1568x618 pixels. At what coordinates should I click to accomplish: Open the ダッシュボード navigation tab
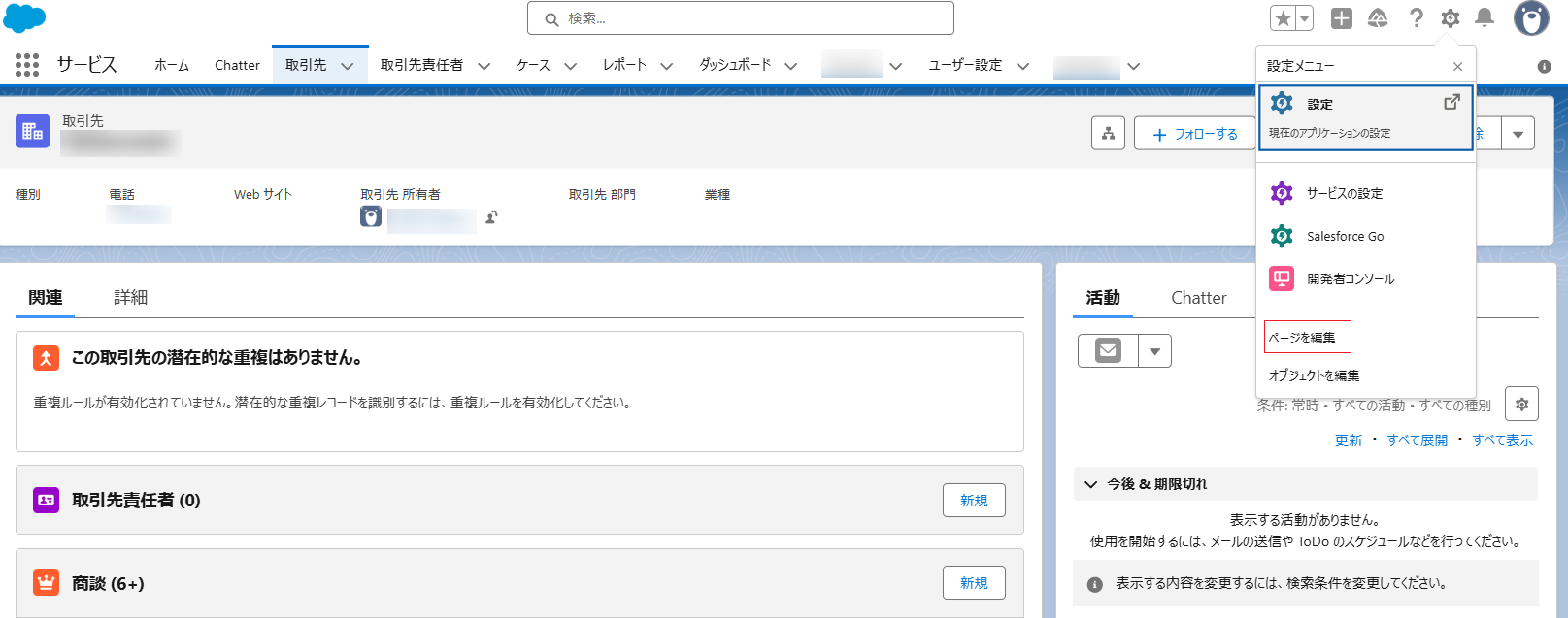(735, 65)
